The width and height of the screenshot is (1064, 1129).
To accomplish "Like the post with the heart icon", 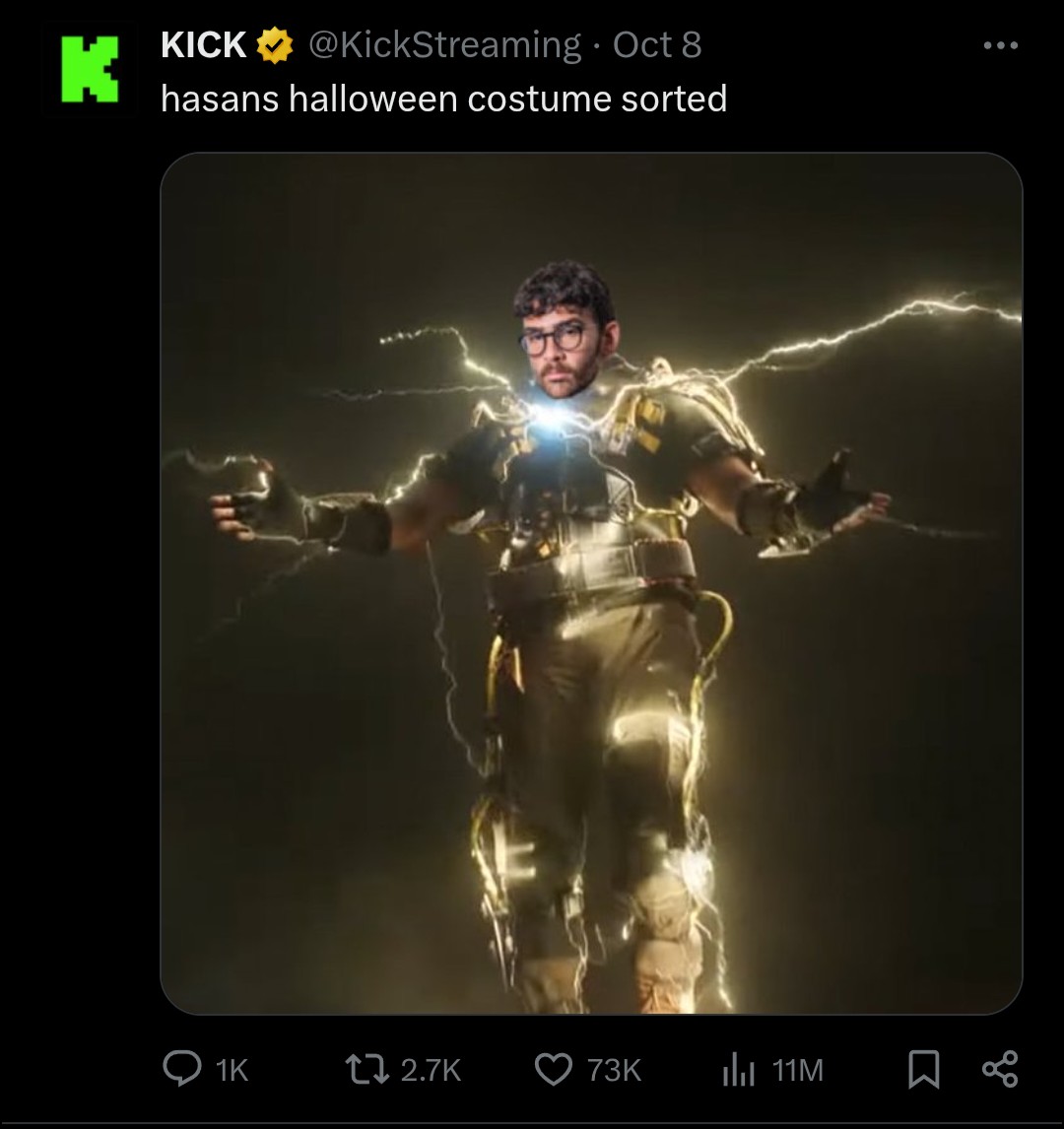I will 553,1069.
